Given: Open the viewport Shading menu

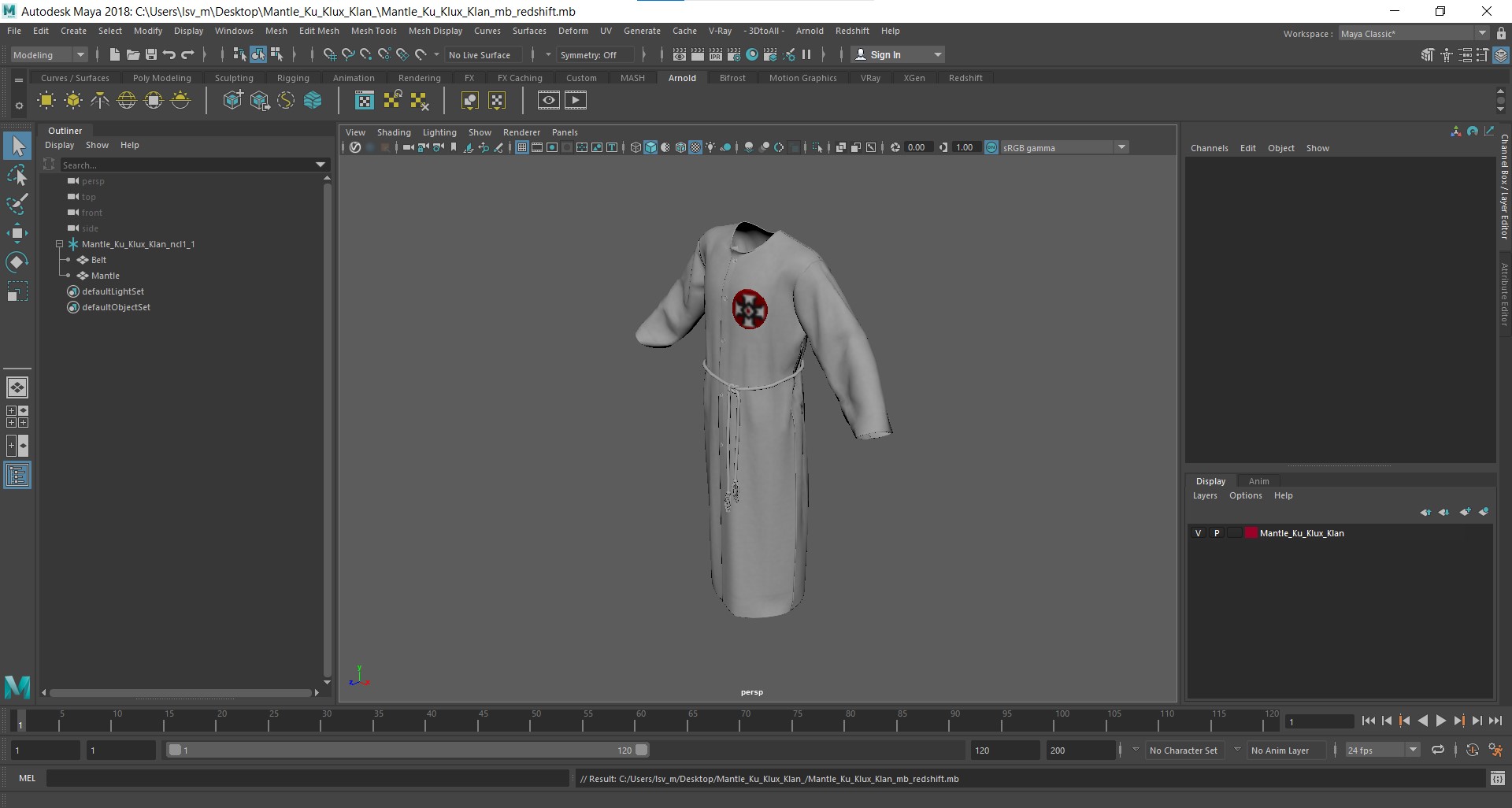Looking at the screenshot, I should (x=394, y=132).
